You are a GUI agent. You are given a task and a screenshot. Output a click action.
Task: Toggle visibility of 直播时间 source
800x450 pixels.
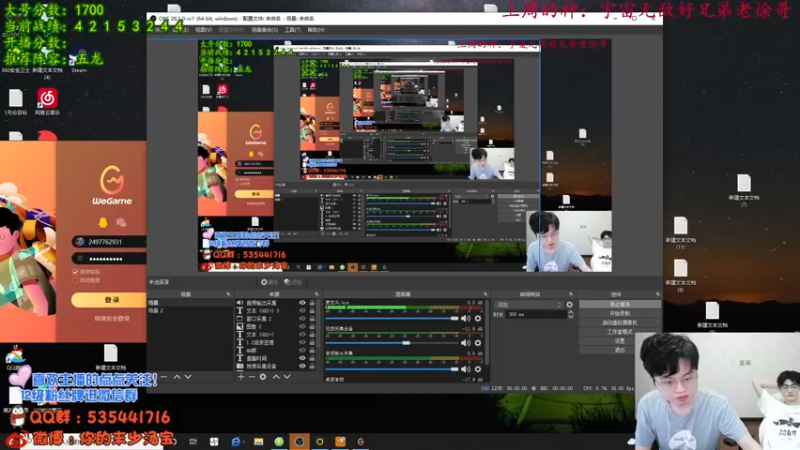click(x=302, y=358)
